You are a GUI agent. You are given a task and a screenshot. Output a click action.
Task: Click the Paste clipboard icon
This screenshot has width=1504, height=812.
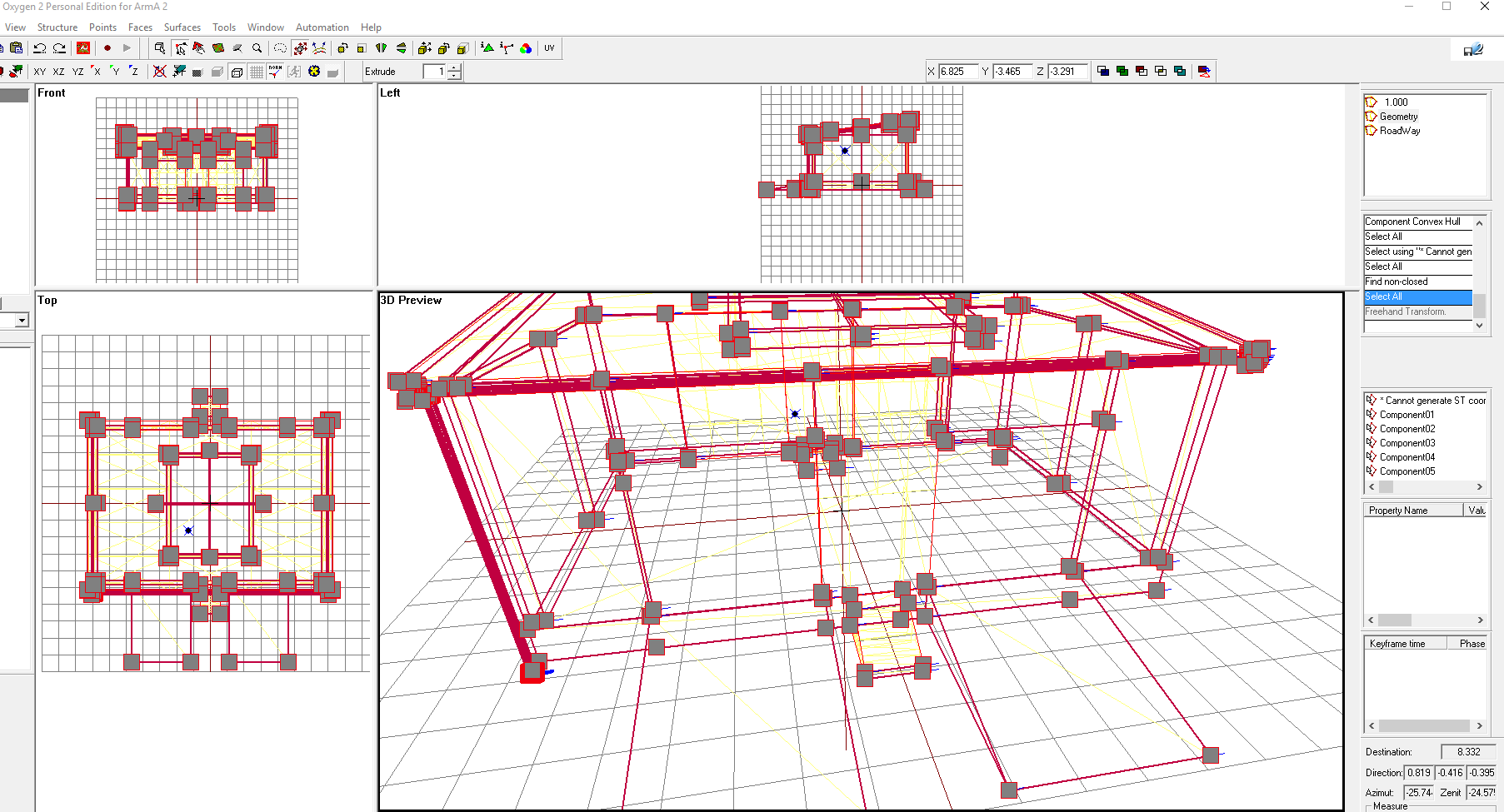click(16, 48)
